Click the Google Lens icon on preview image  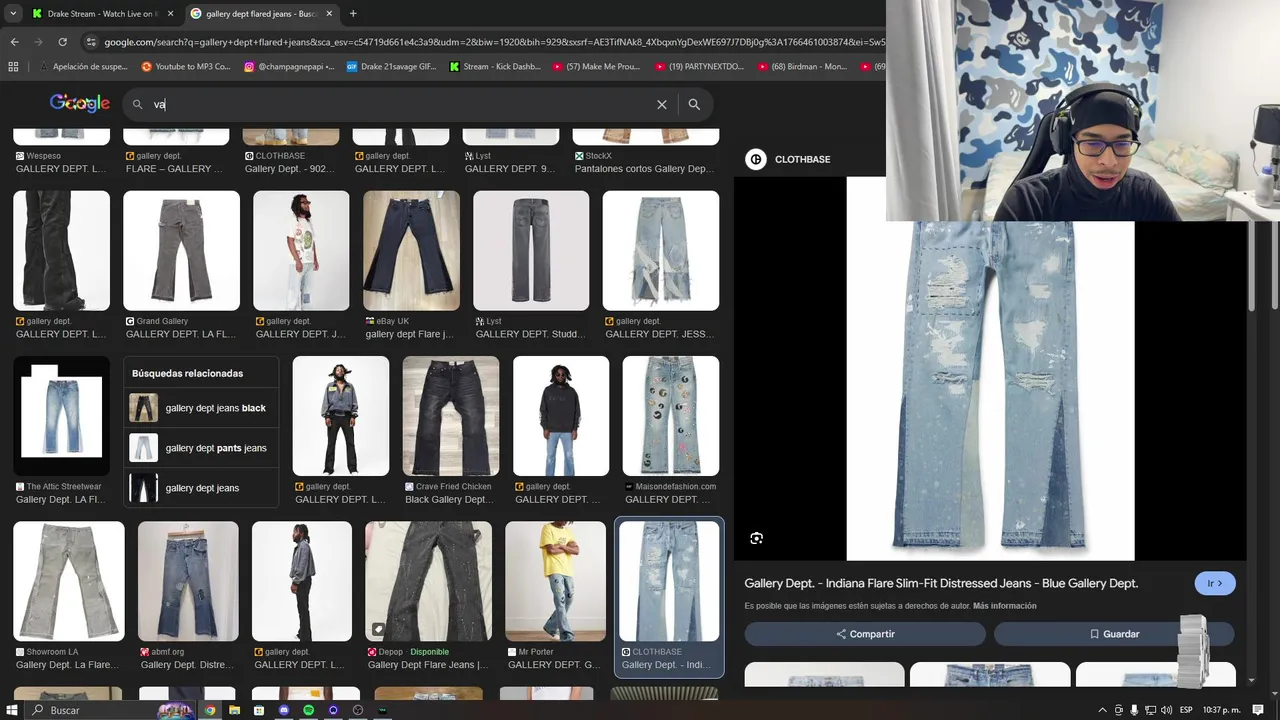pyautogui.click(x=757, y=538)
